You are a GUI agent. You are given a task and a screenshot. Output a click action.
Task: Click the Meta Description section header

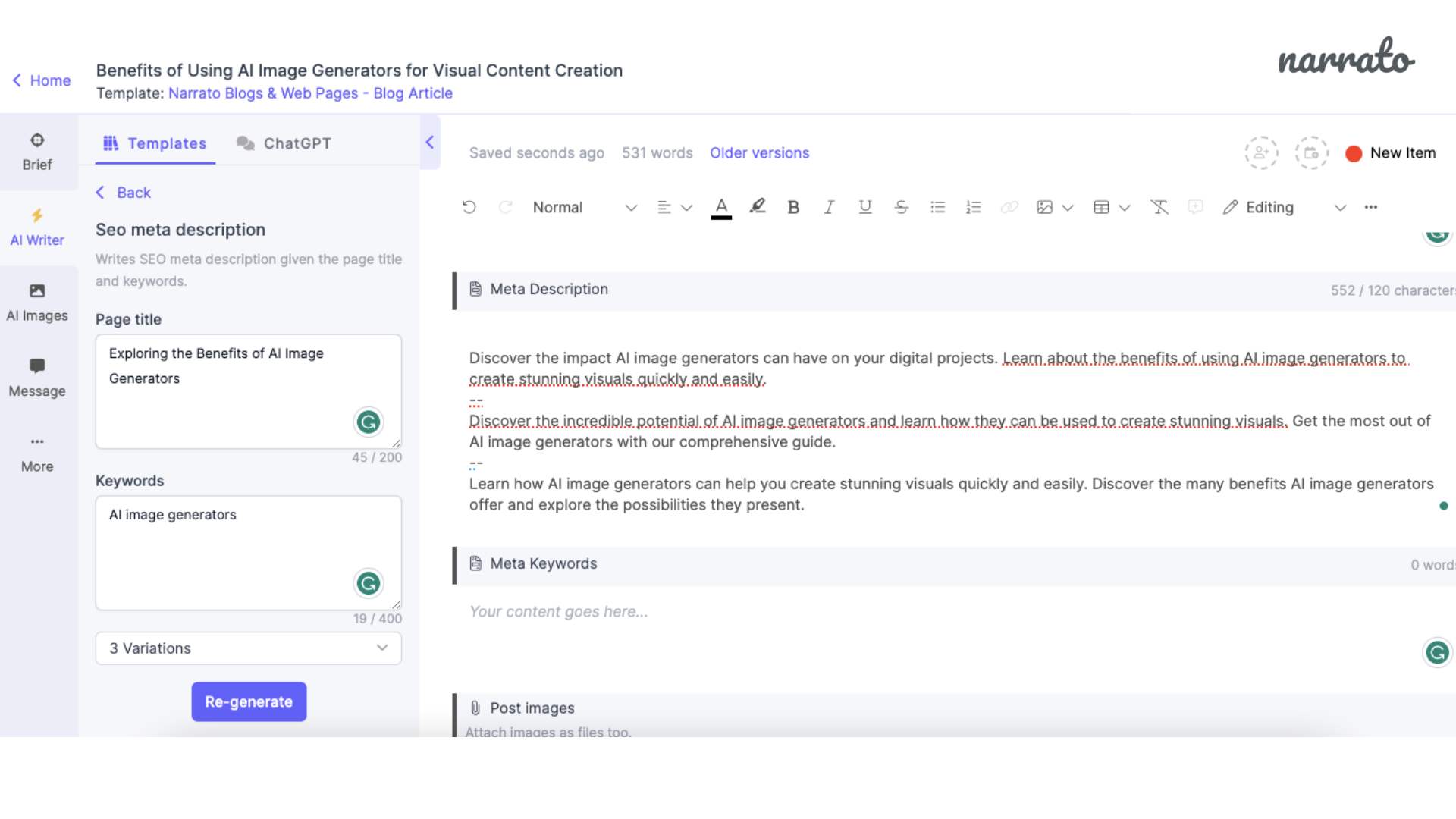pyautogui.click(x=954, y=290)
